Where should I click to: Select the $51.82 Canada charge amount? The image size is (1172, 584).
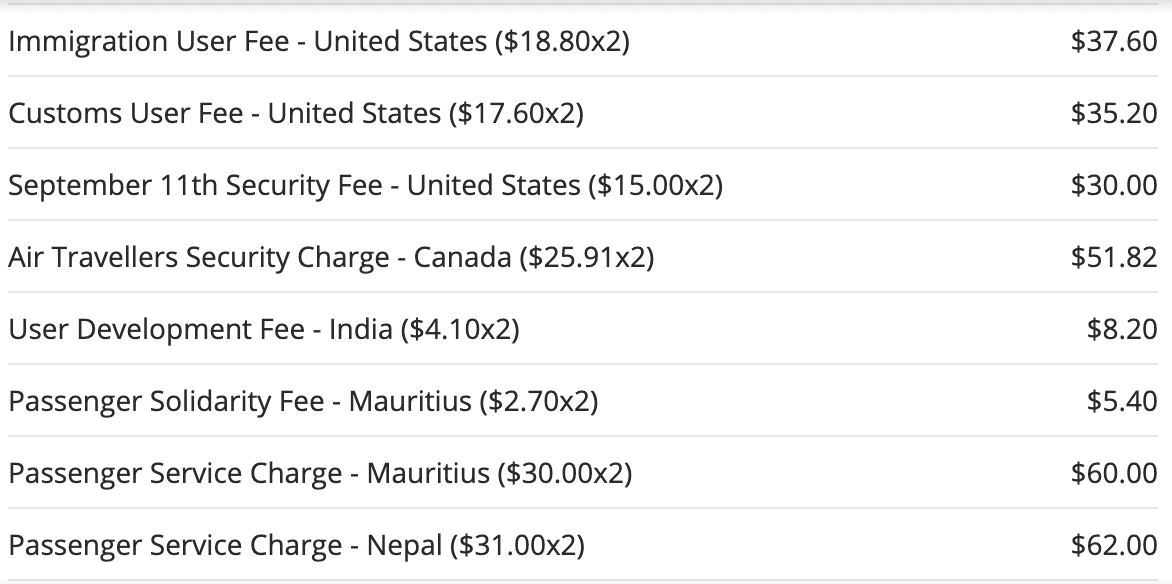pos(1113,258)
